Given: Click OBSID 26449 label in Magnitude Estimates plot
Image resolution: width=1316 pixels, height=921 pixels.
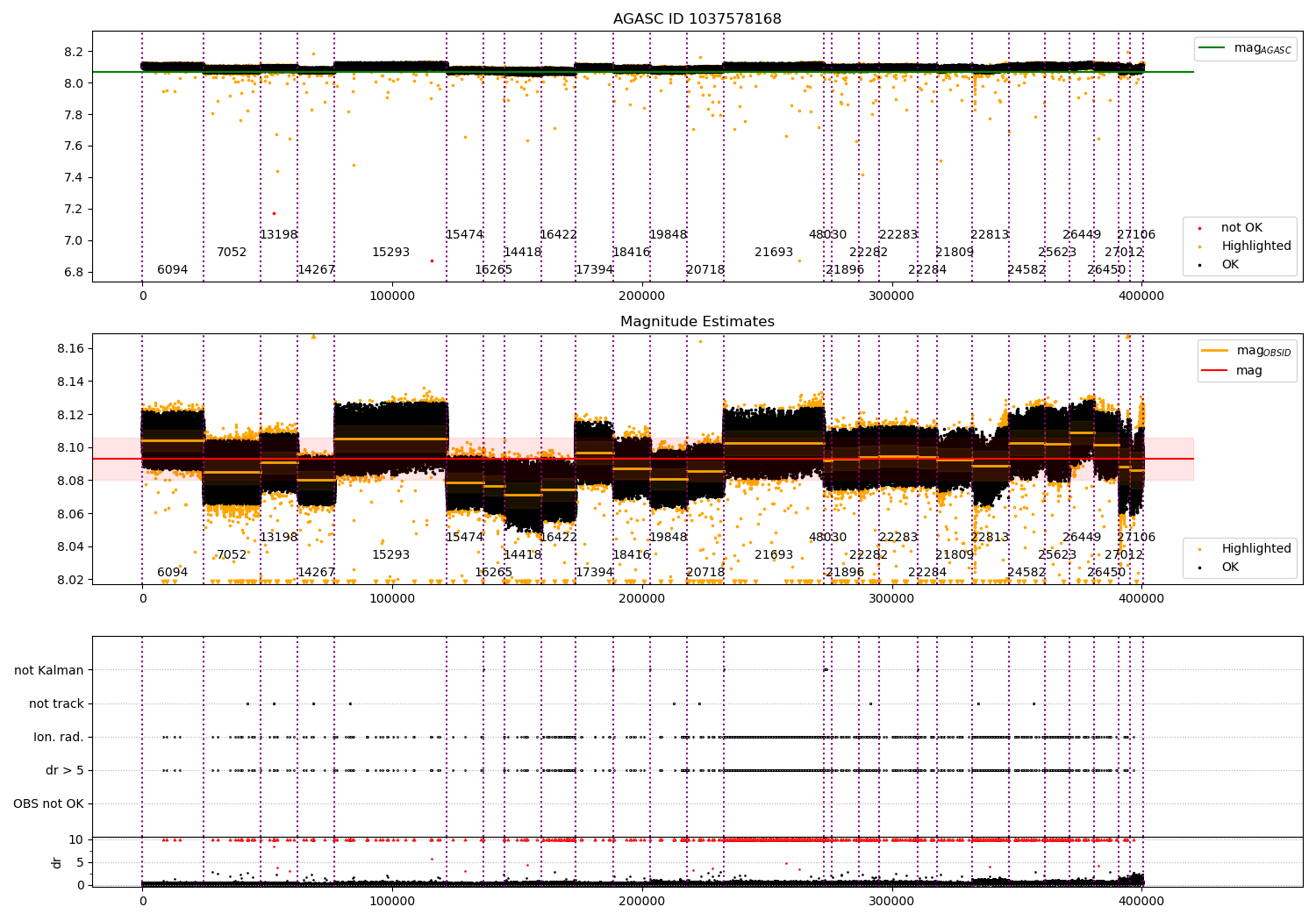Looking at the screenshot, I should pos(1082,538).
